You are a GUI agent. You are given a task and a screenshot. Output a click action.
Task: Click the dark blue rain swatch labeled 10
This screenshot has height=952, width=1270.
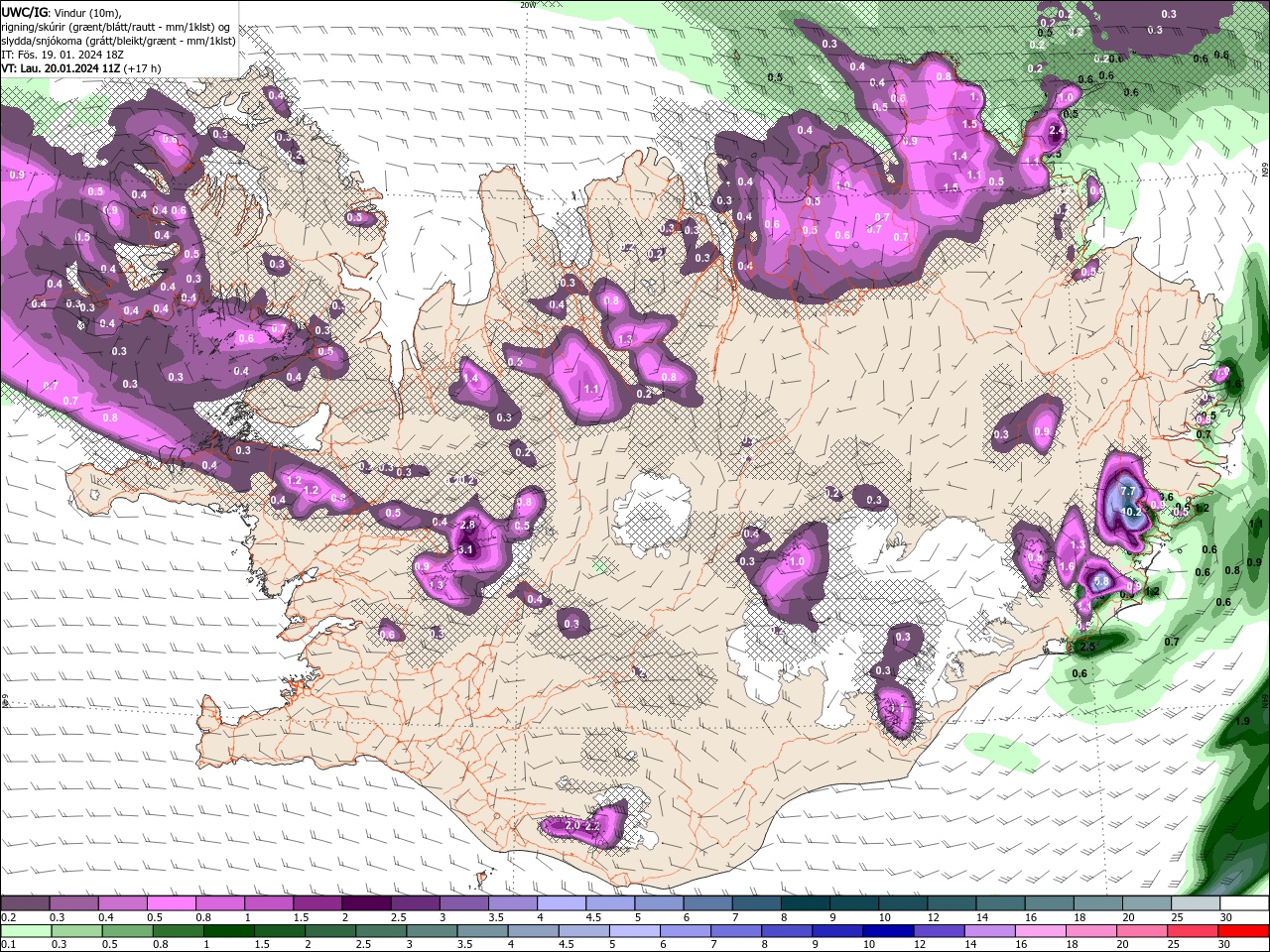888,931
